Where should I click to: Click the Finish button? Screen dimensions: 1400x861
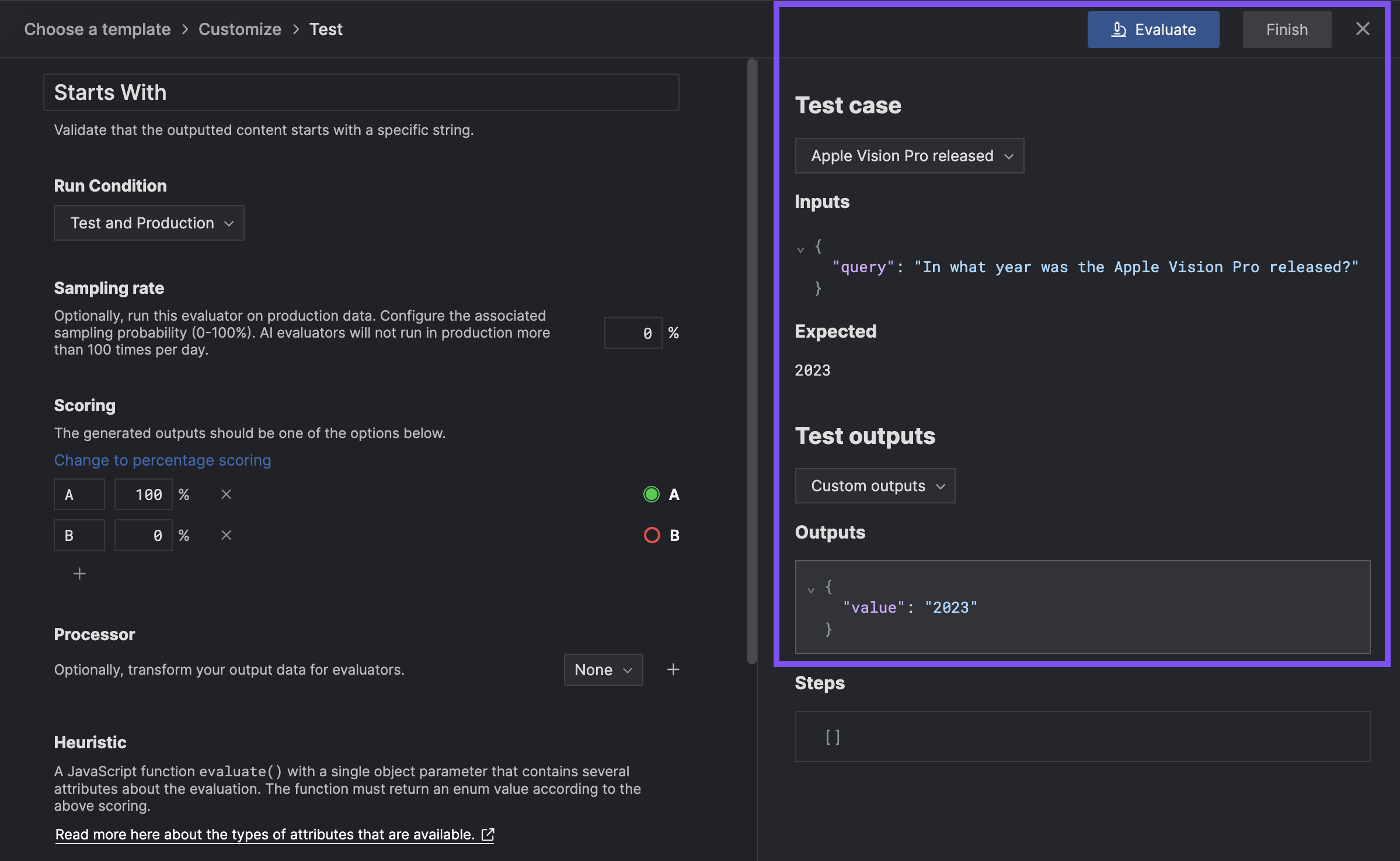tap(1287, 29)
